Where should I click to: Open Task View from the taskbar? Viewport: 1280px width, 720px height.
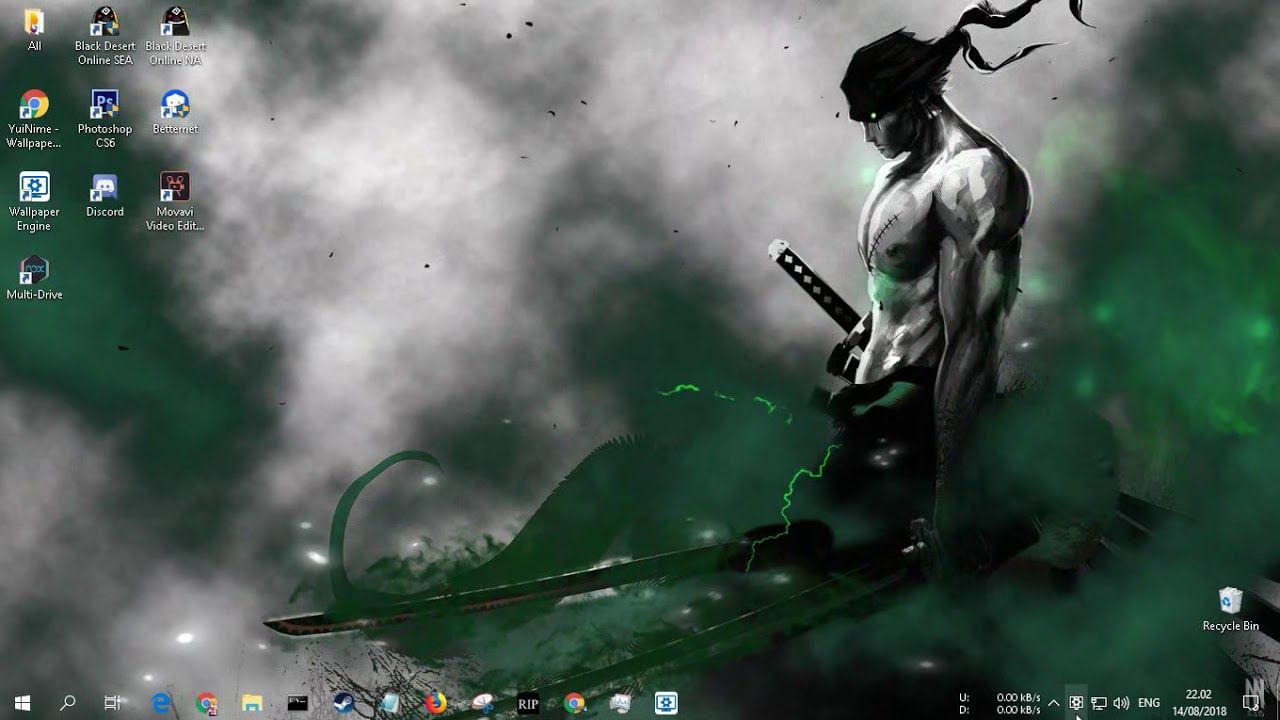(x=113, y=703)
